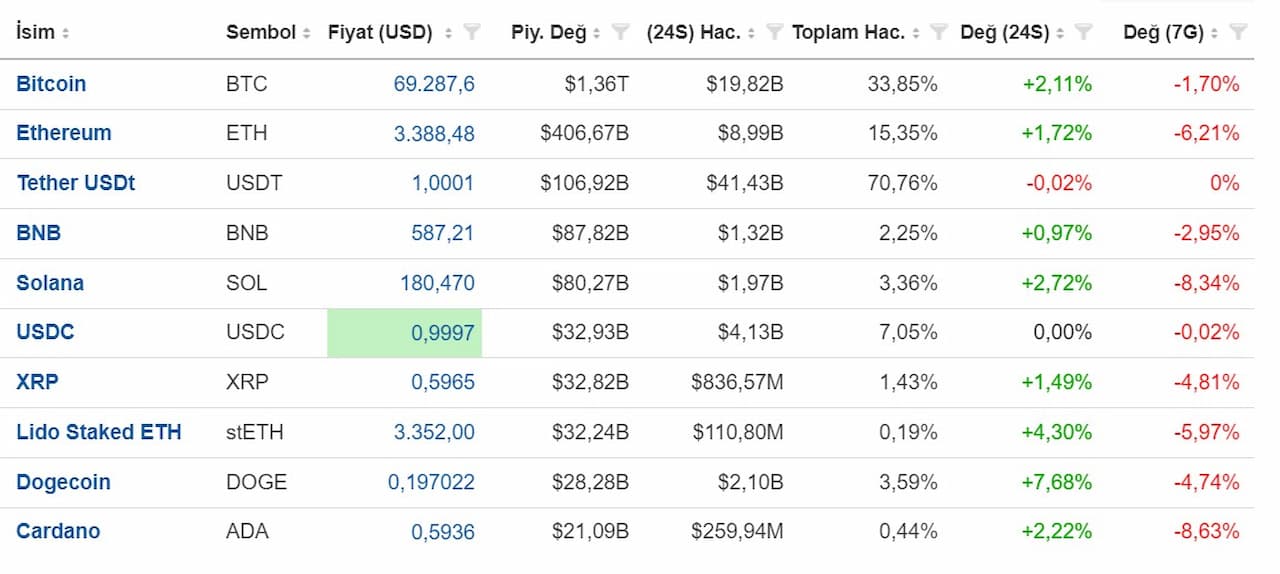
Task: Click Solana price 180,470
Action: [438, 283]
